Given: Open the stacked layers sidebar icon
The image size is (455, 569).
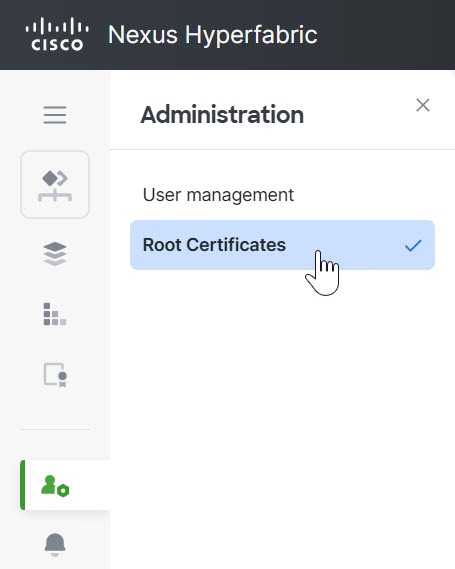Looking at the screenshot, I should (55, 254).
